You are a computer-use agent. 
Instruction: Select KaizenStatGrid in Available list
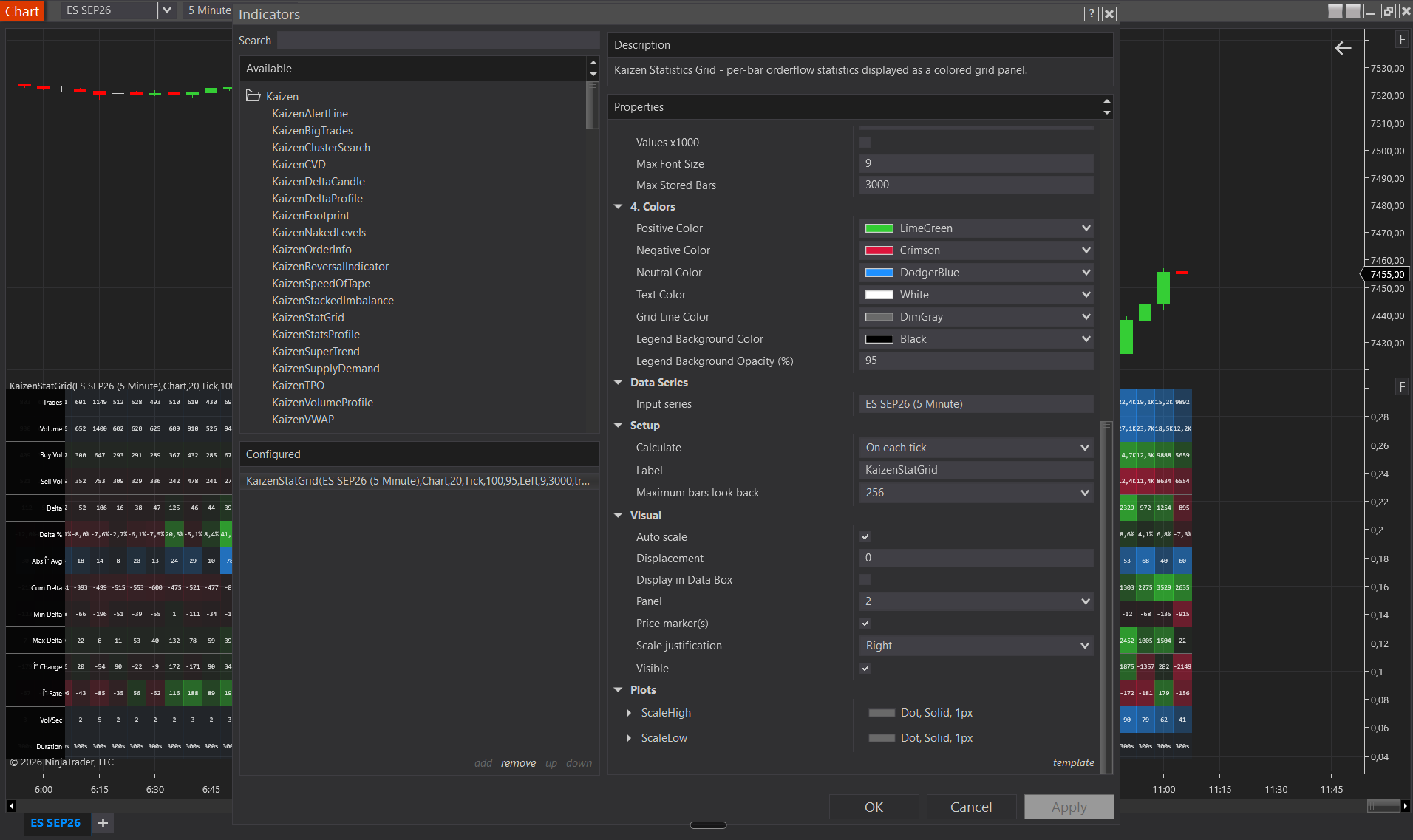(x=308, y=318)
